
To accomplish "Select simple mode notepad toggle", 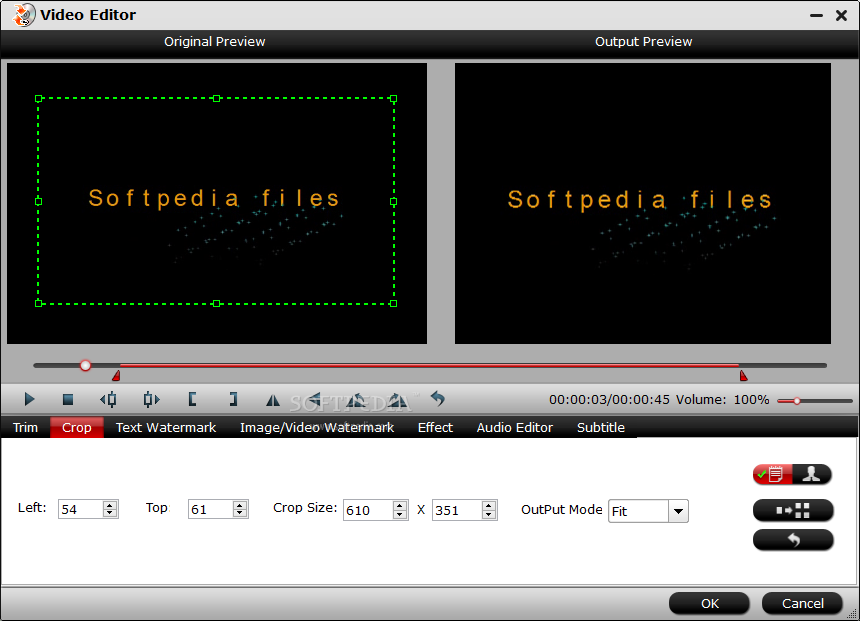I will pos(772,474).
